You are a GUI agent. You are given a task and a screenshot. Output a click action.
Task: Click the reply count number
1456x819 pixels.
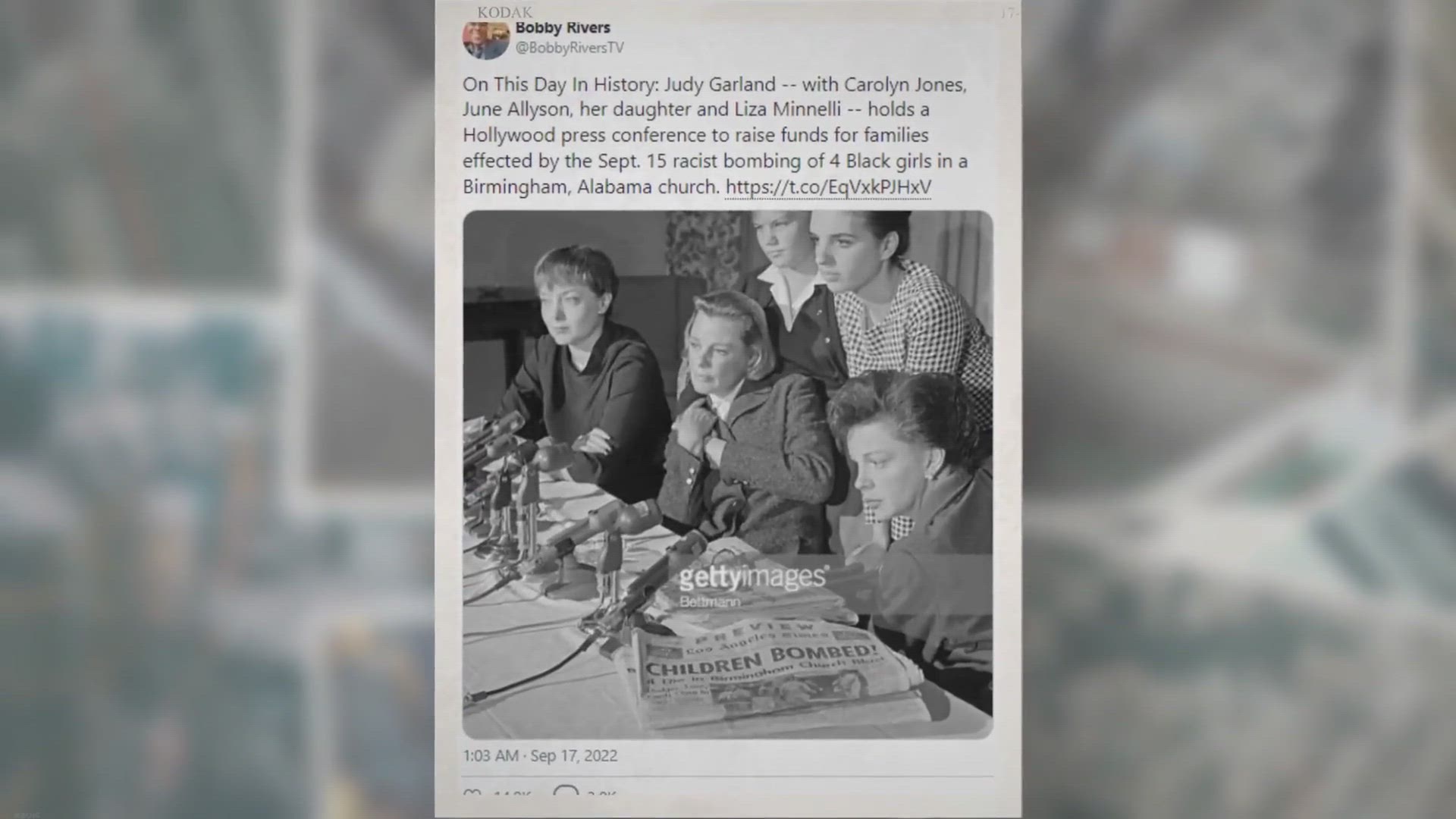(x=601, y=794)
